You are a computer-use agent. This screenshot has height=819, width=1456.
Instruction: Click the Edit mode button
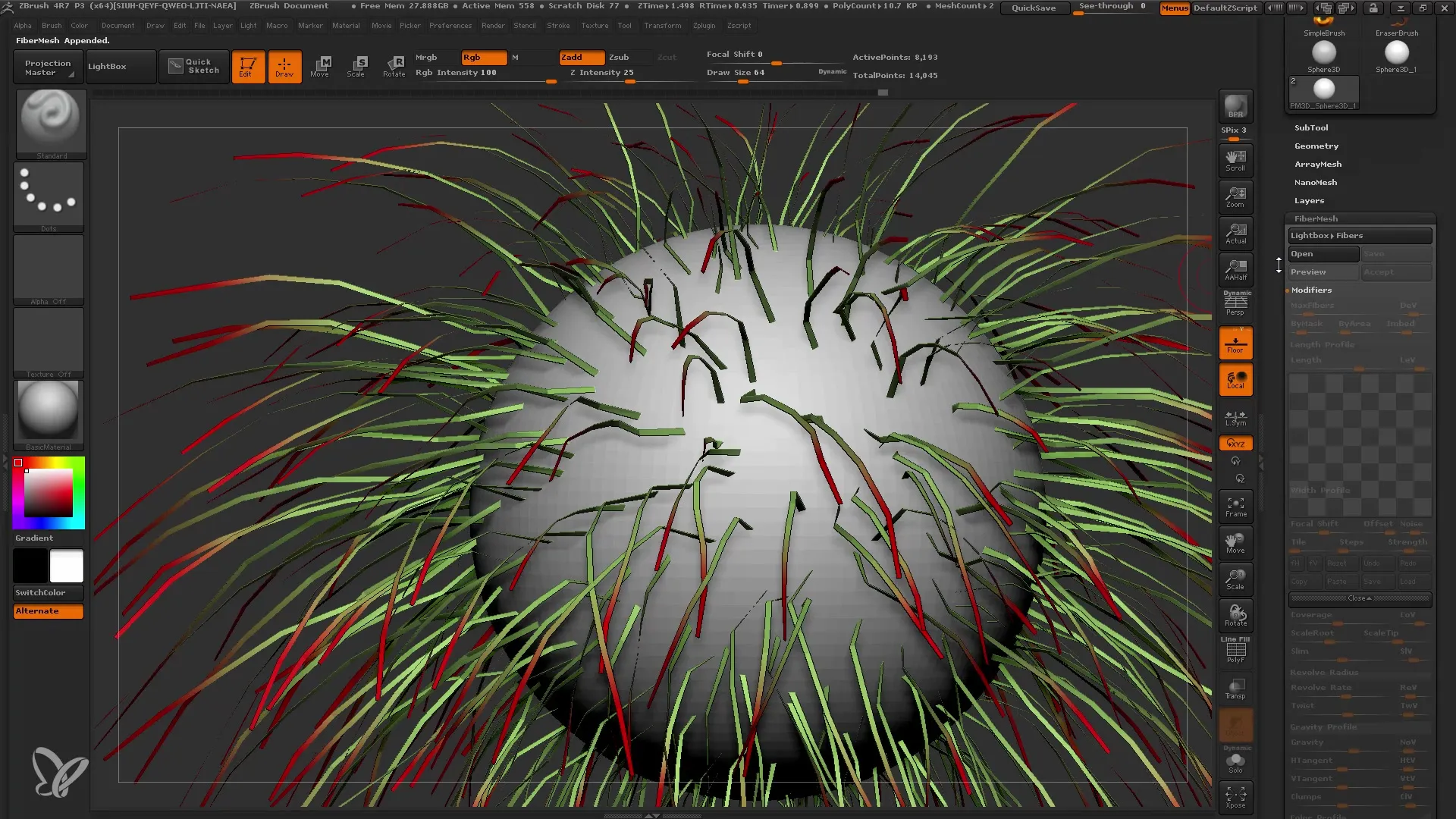pos(247,66)
